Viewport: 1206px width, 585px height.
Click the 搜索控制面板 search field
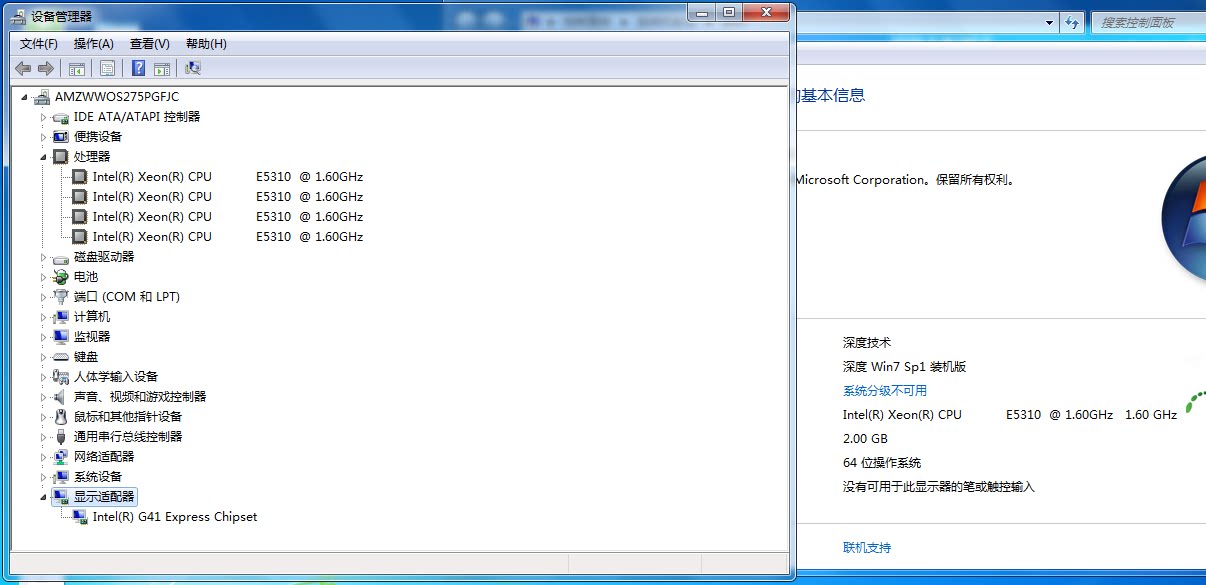(1148, 22)
